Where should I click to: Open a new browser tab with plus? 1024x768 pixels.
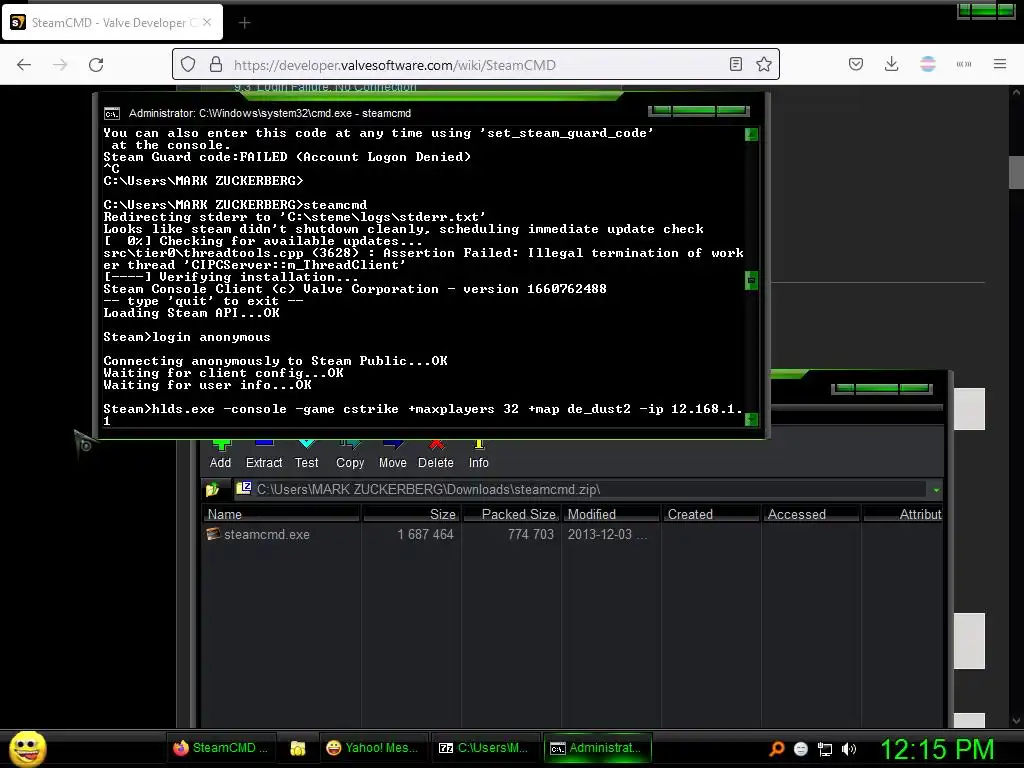point(244,23)
